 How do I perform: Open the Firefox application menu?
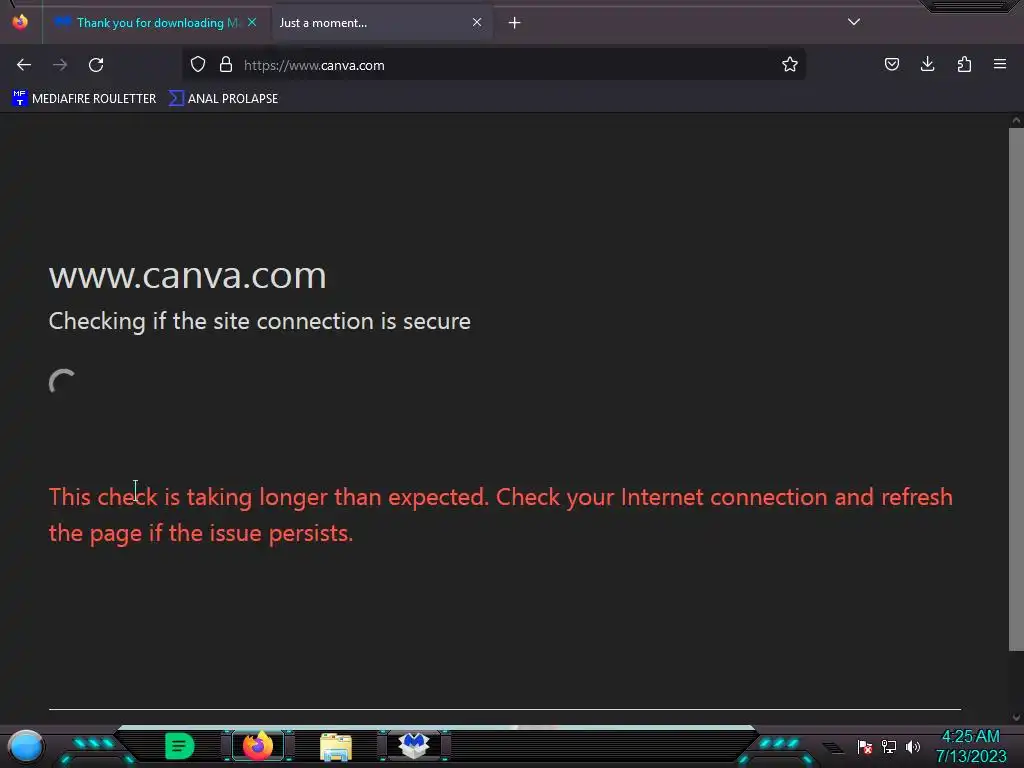click(x=1000, y=64)
